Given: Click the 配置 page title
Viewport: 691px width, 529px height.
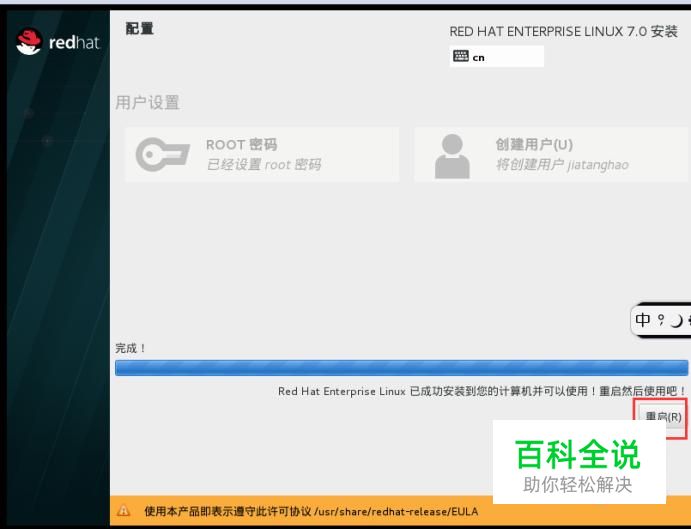Looking at the screenshot, I should tap(140, 29).
